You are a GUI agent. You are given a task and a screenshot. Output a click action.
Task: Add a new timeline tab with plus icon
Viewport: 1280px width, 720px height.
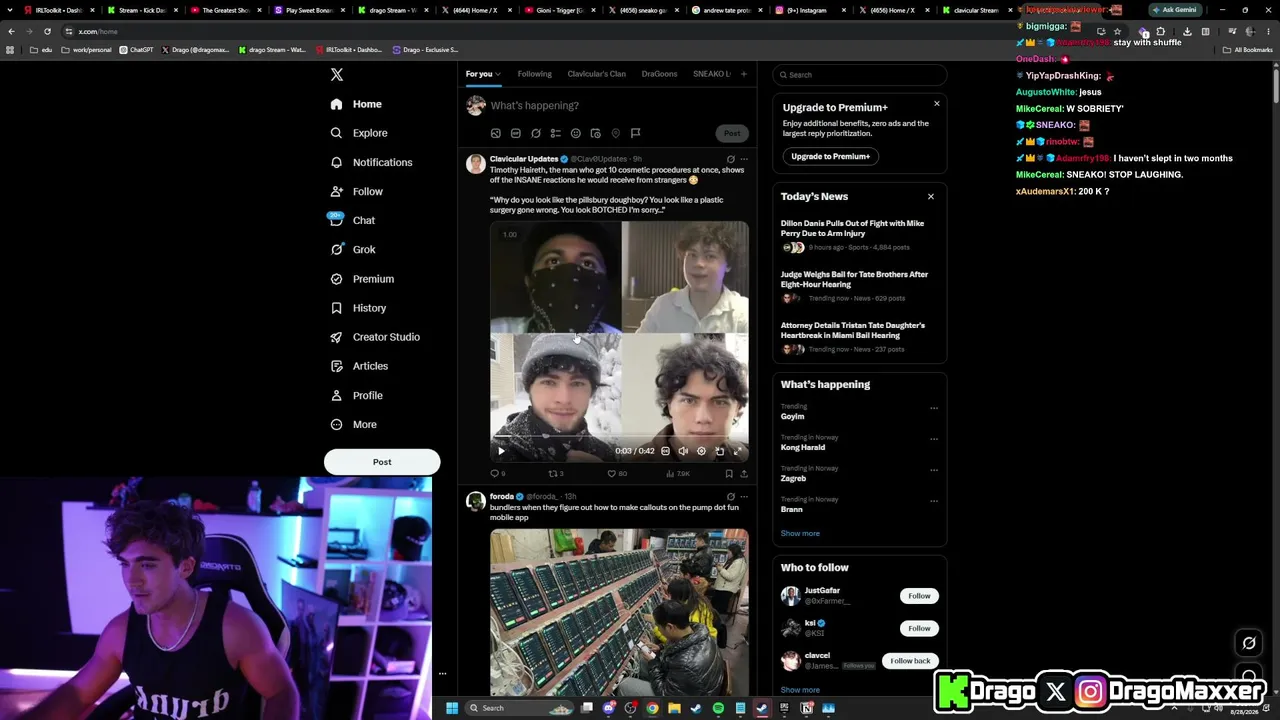743,74
